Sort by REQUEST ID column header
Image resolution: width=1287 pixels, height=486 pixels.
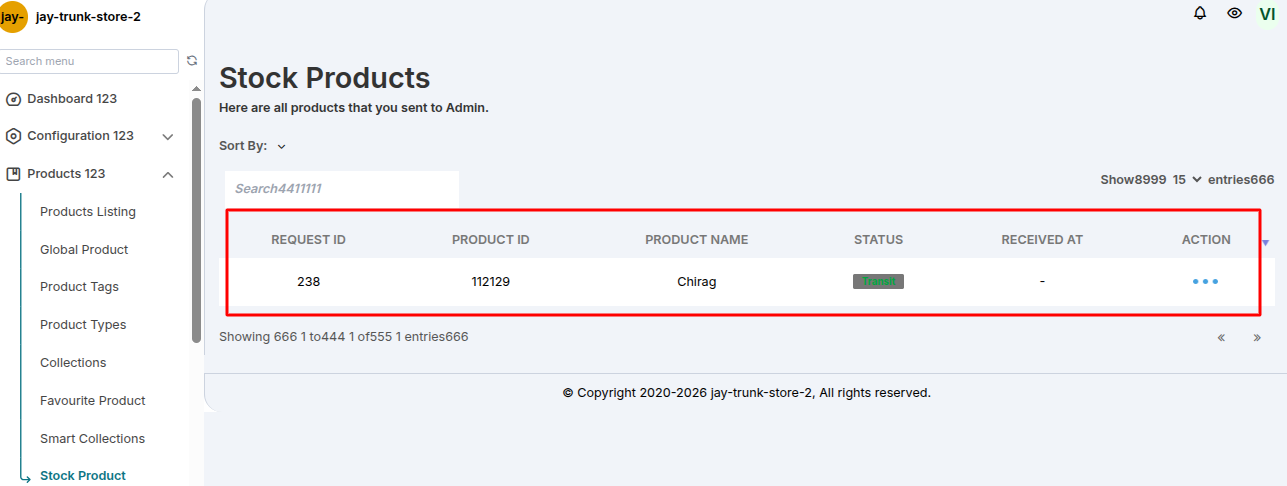tap(308, 240)
